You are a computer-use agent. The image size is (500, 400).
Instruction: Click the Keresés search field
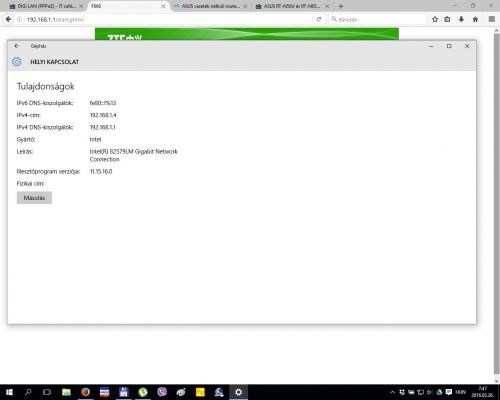click(377, 19)
